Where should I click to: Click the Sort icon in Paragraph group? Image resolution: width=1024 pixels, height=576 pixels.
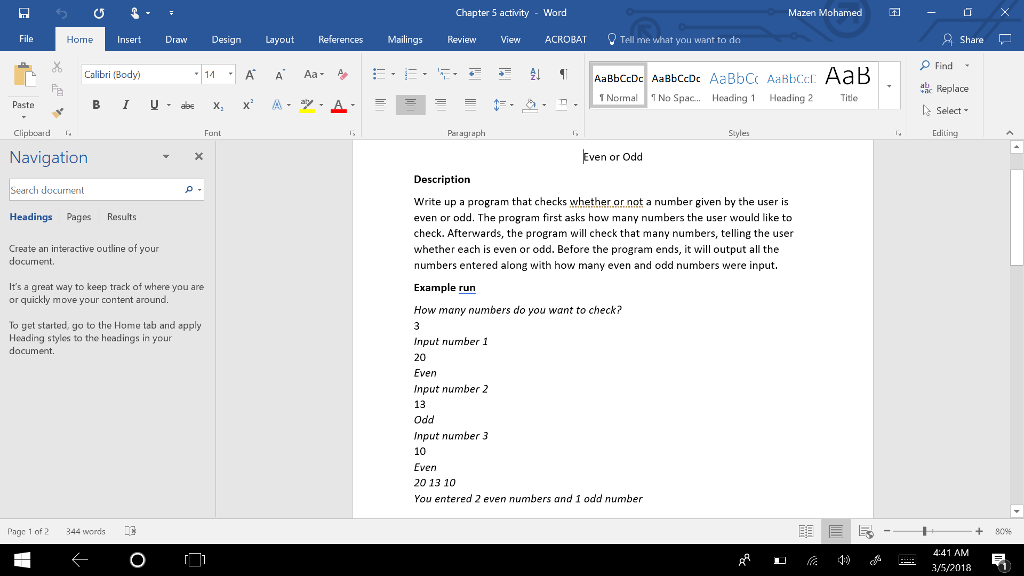[534, 72]
